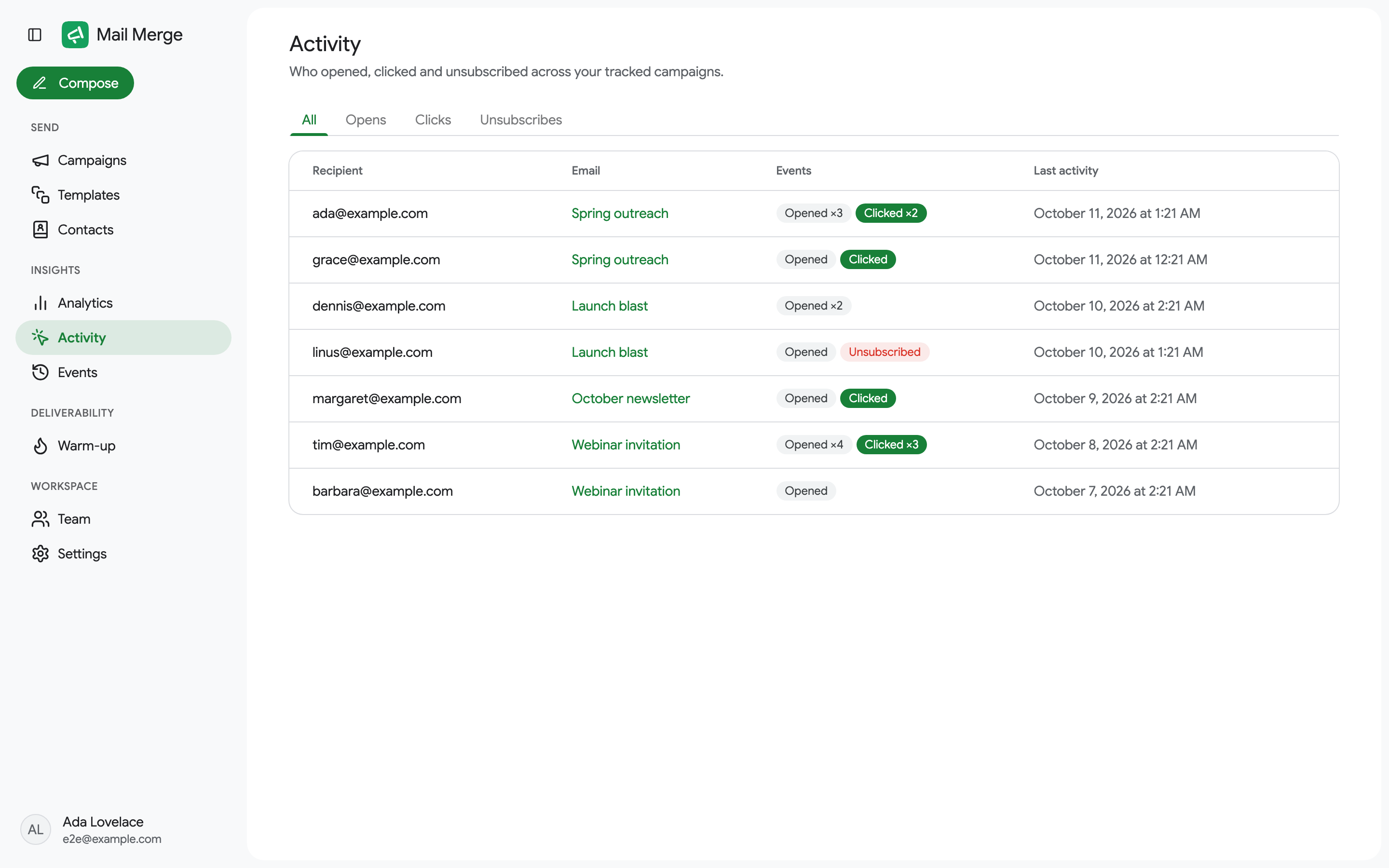The width and height of the screenshot is (1389, 868).
Task: Open Team people icon
Action: [40, 519]
